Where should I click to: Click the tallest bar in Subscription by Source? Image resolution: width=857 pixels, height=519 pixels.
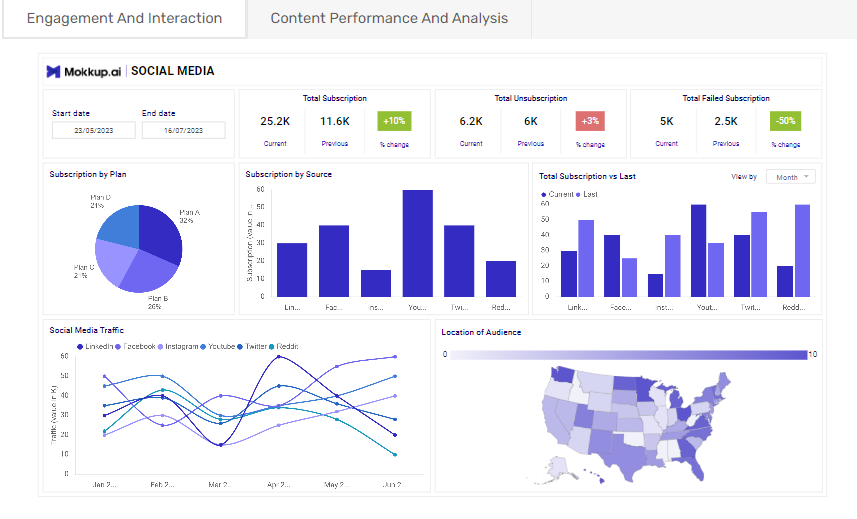(x=417, y=243)
